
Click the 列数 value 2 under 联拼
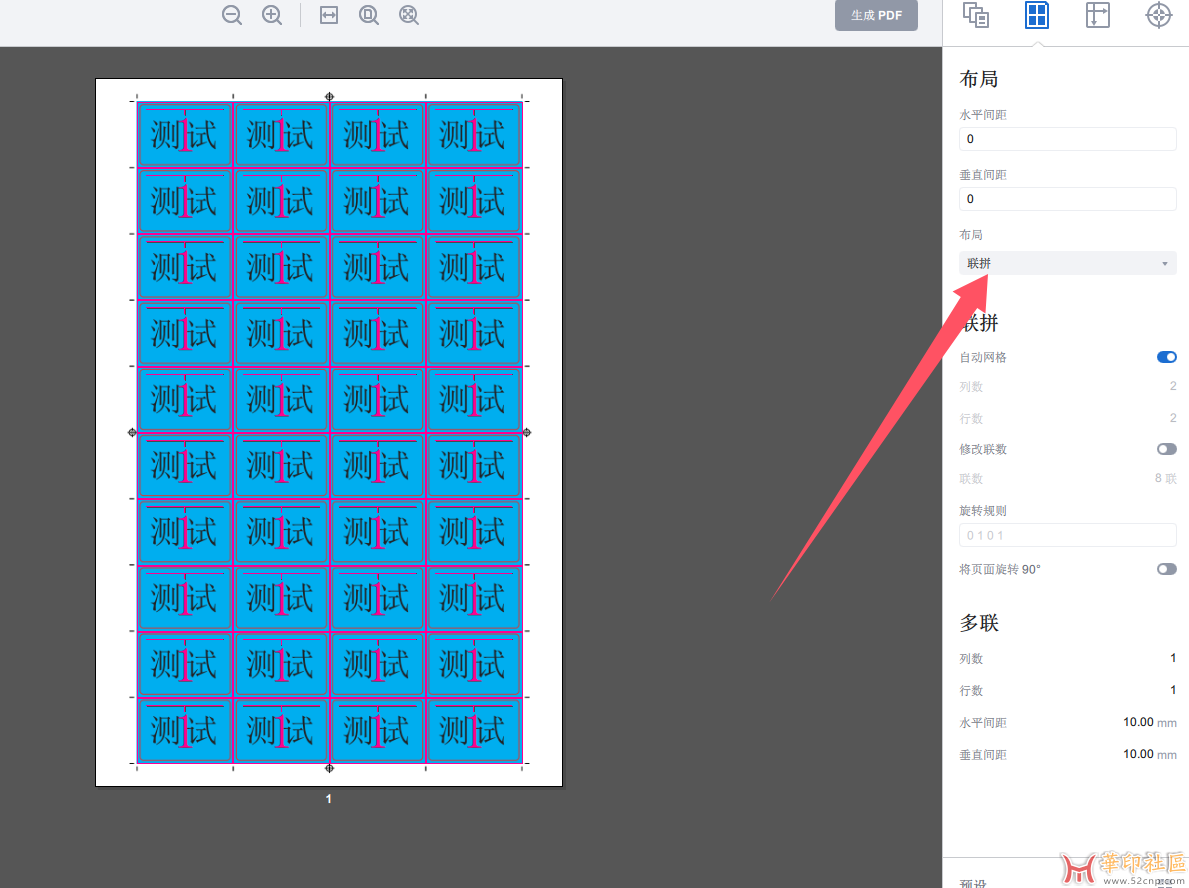(1172, 386)
